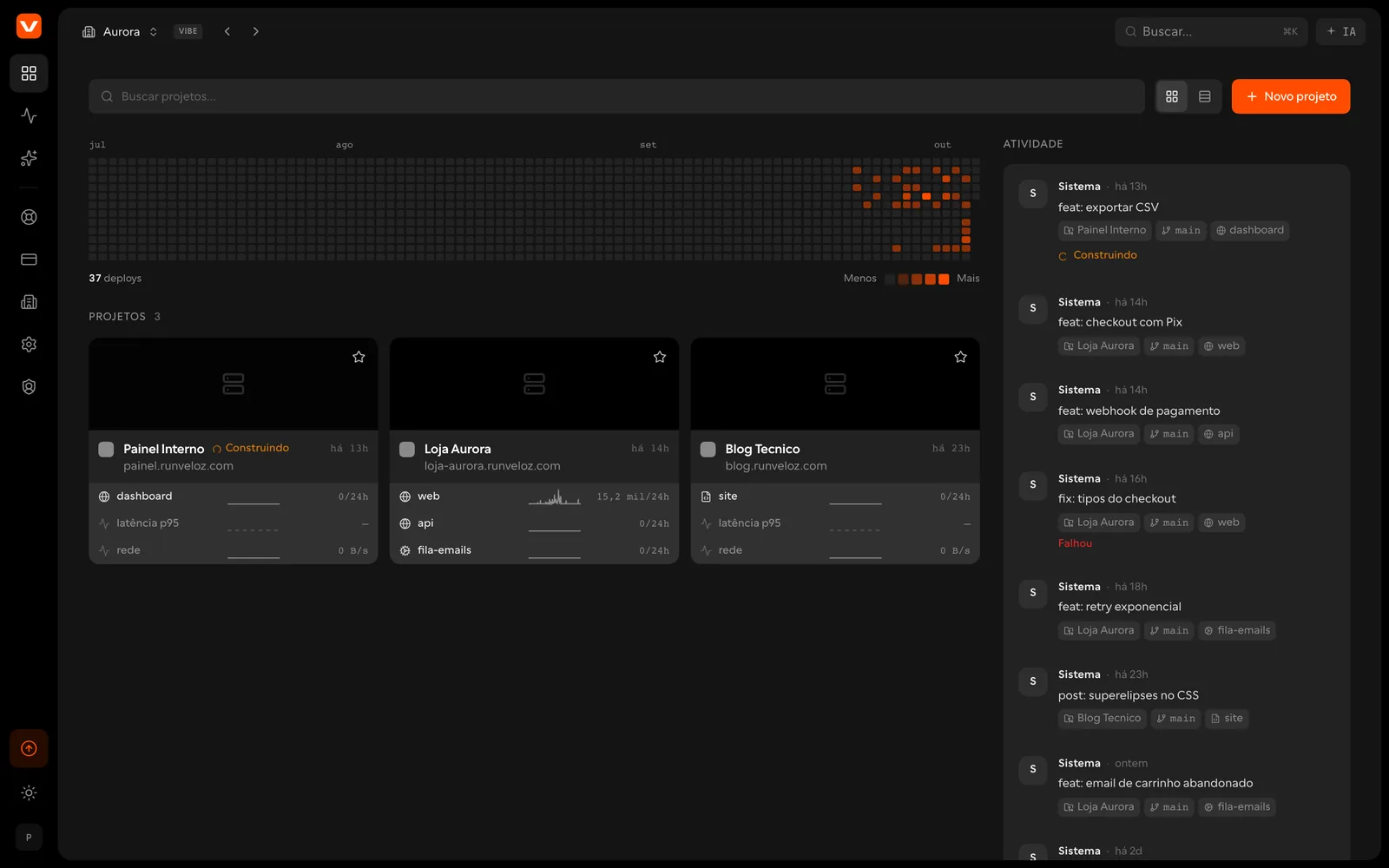
Task: Click the Blog Tecnico tag in superelipses activity
Action: click(1103, 719)
